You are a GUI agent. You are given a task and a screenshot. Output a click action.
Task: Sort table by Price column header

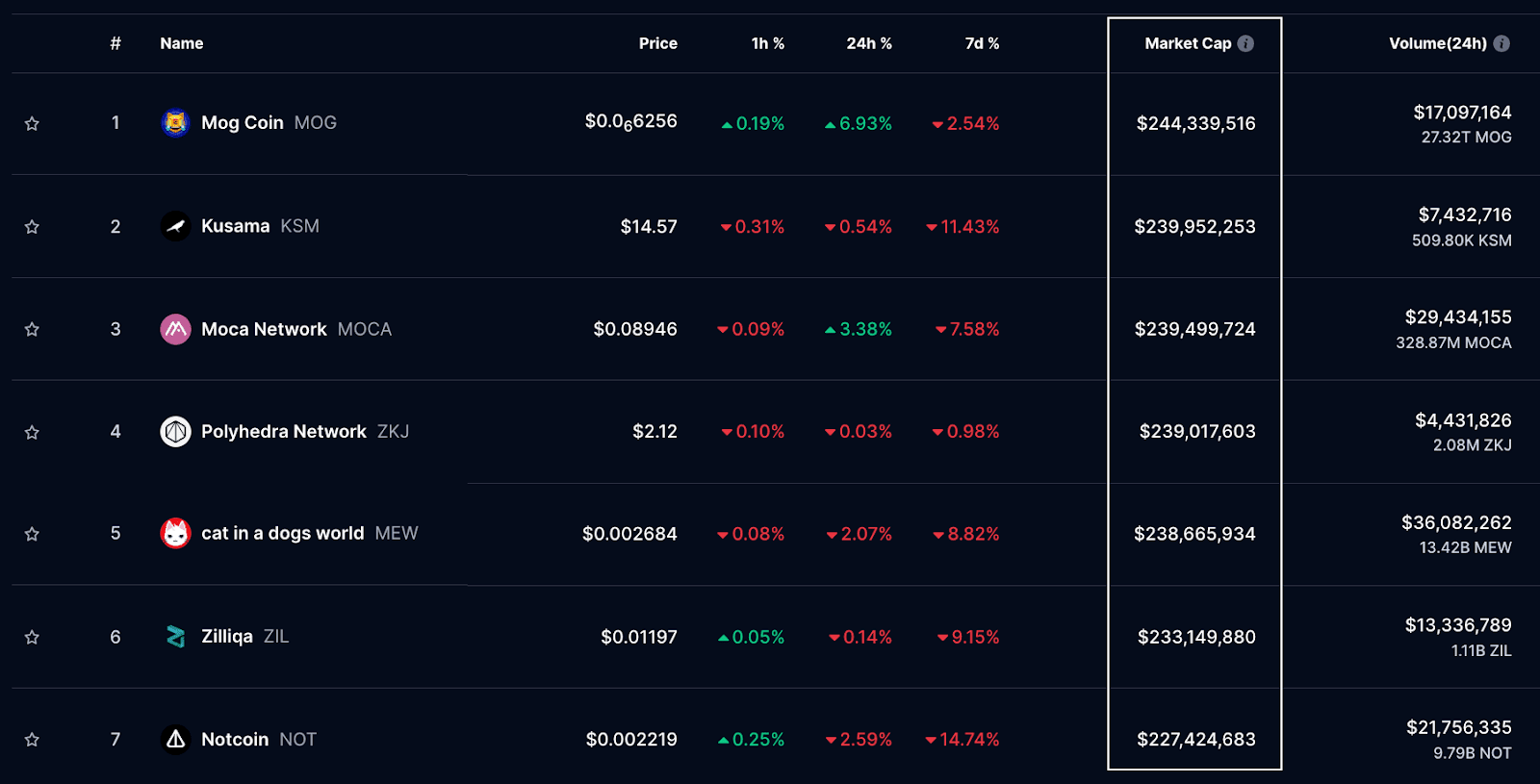tap(658, 43)
